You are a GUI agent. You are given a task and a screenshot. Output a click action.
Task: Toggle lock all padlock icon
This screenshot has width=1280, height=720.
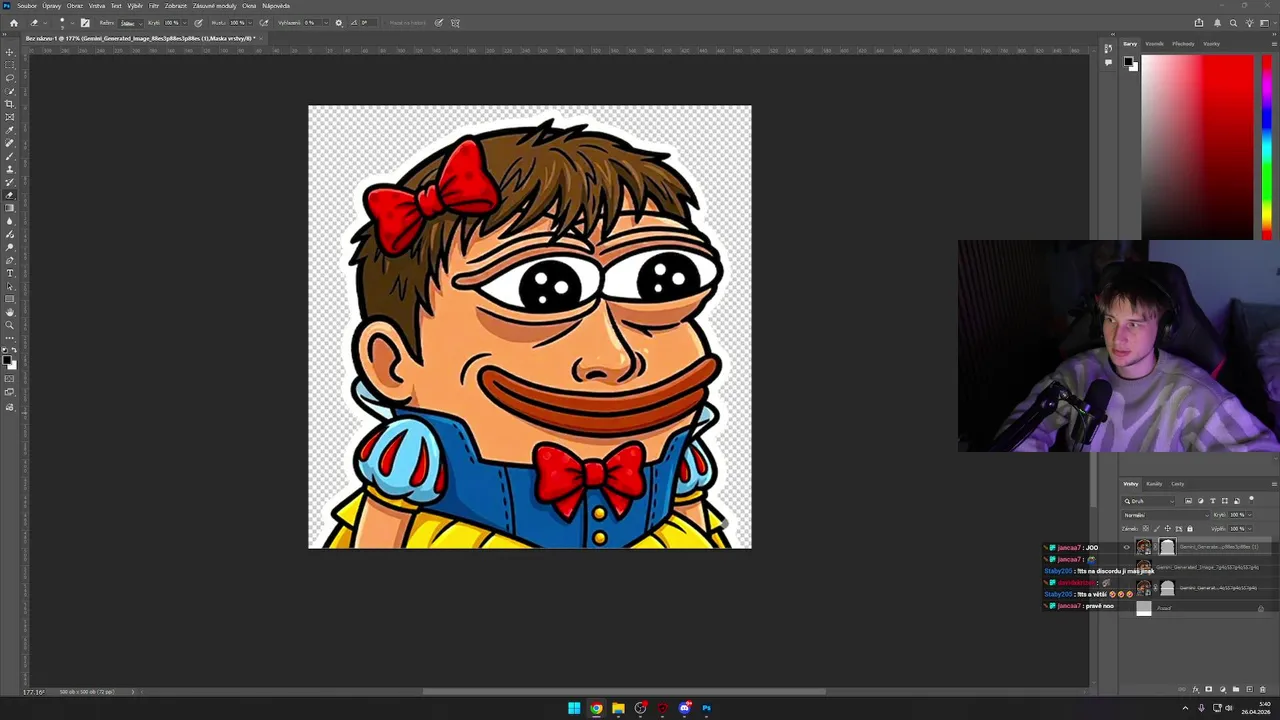click(1190, 528)
